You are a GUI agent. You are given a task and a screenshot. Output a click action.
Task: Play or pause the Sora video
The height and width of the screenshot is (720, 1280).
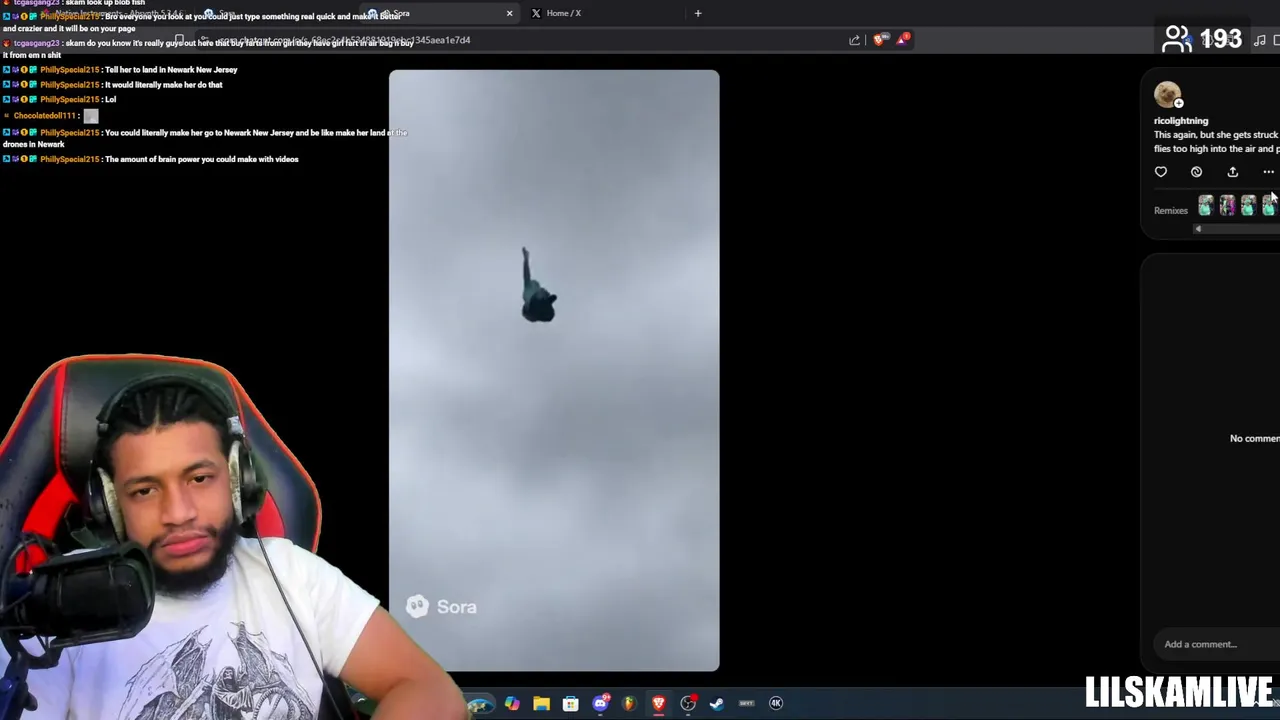554,370
